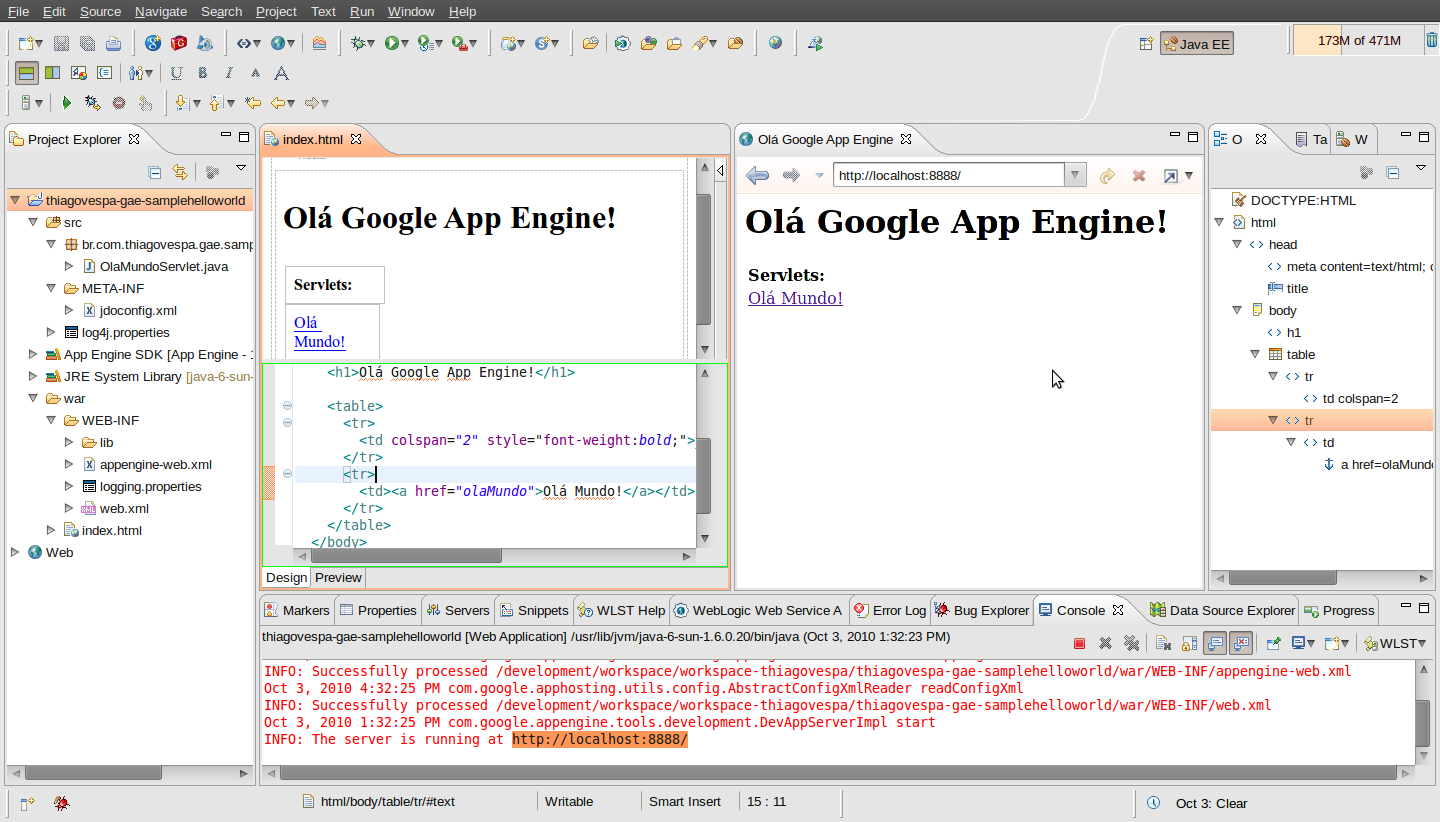The width and height of the screenshot is (1440, 822).
Task: Collapse the table node in Outline
Action: coord(1255,354)
